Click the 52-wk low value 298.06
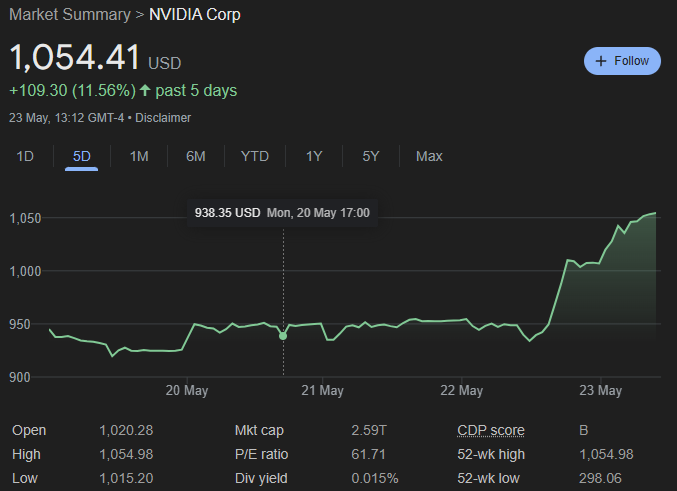 600,478
